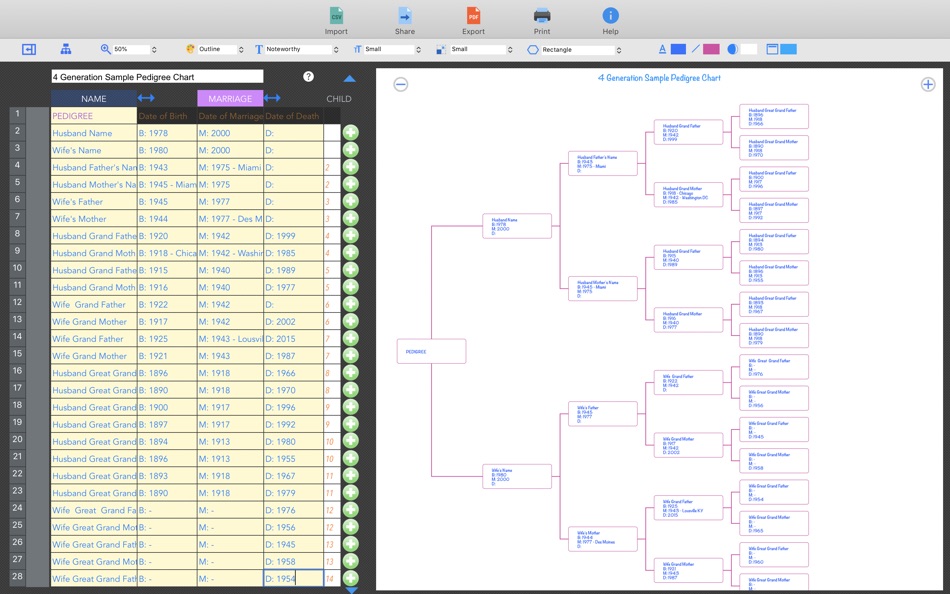This screenshot has width=950, height=594.
Task: Click green plus on row 20
Action: (350, 441)
